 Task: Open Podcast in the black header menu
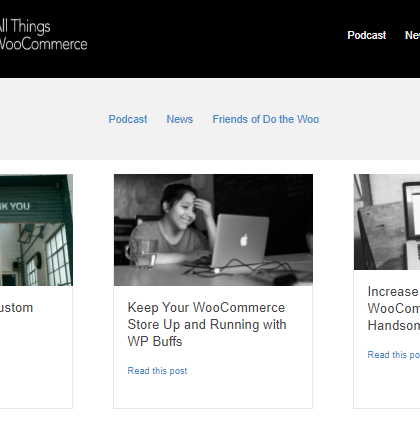click(x=367, y=35)
